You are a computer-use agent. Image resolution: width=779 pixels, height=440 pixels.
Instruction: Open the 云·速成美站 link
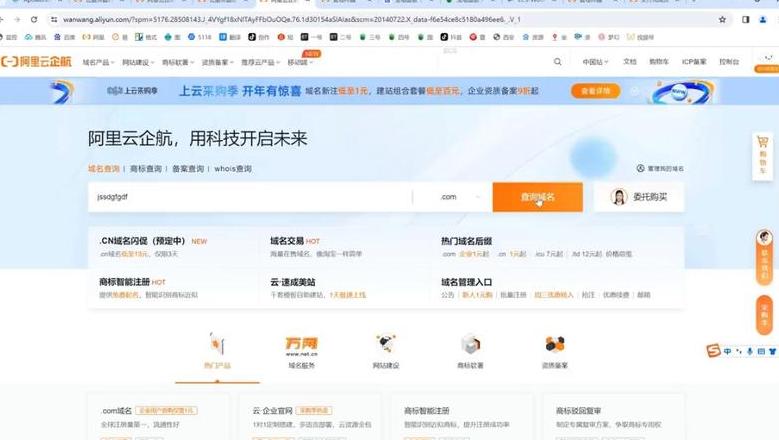click(x=293, y=282)
